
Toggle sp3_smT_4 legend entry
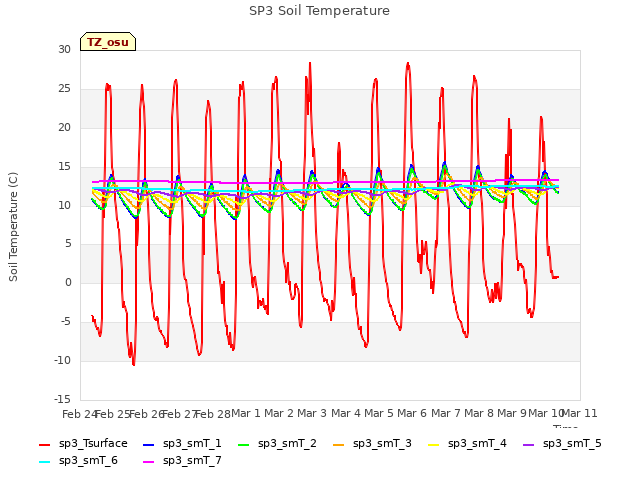tap(467, 443)
